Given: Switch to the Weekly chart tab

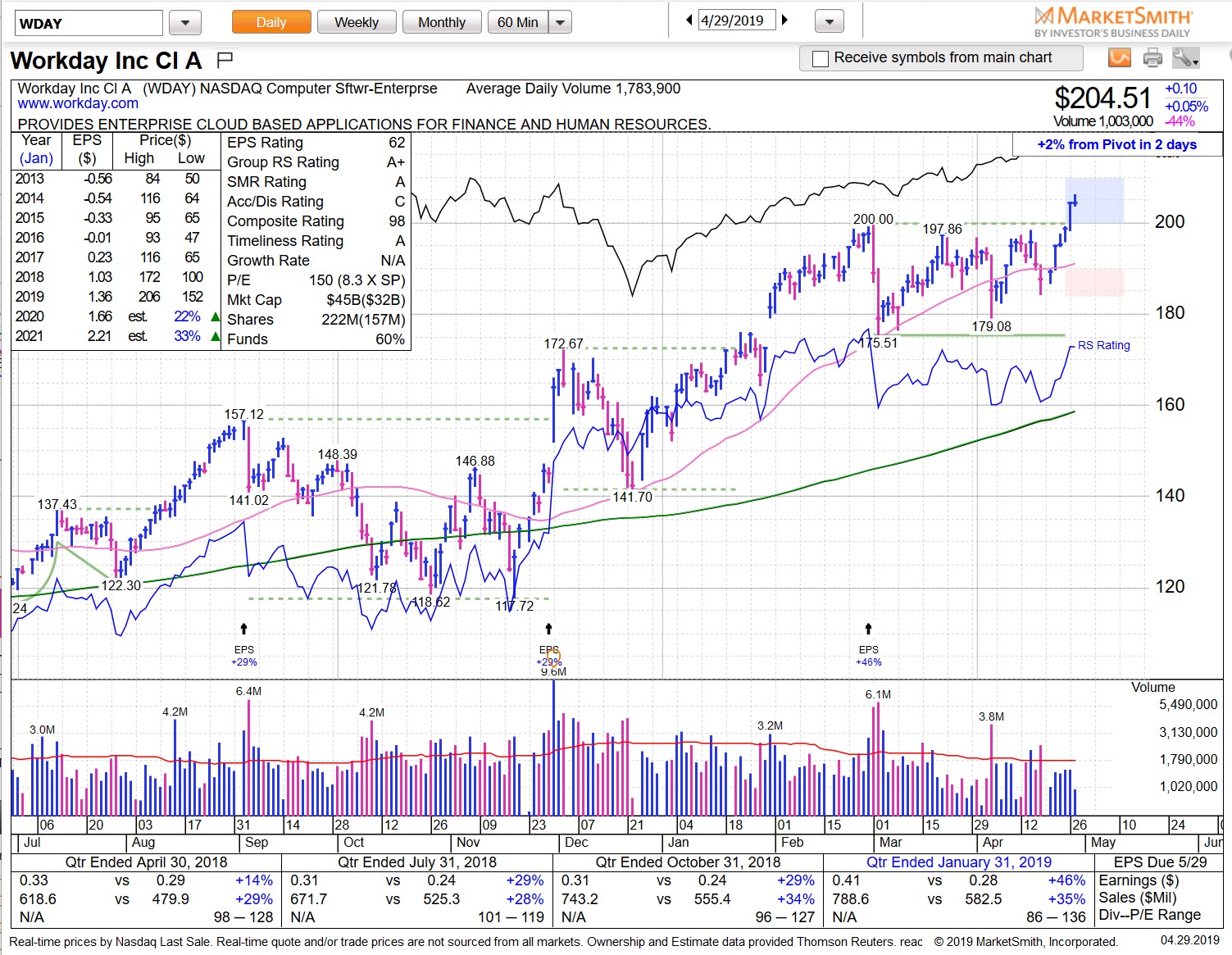Looking at the screenshot, I should [357, 21].
